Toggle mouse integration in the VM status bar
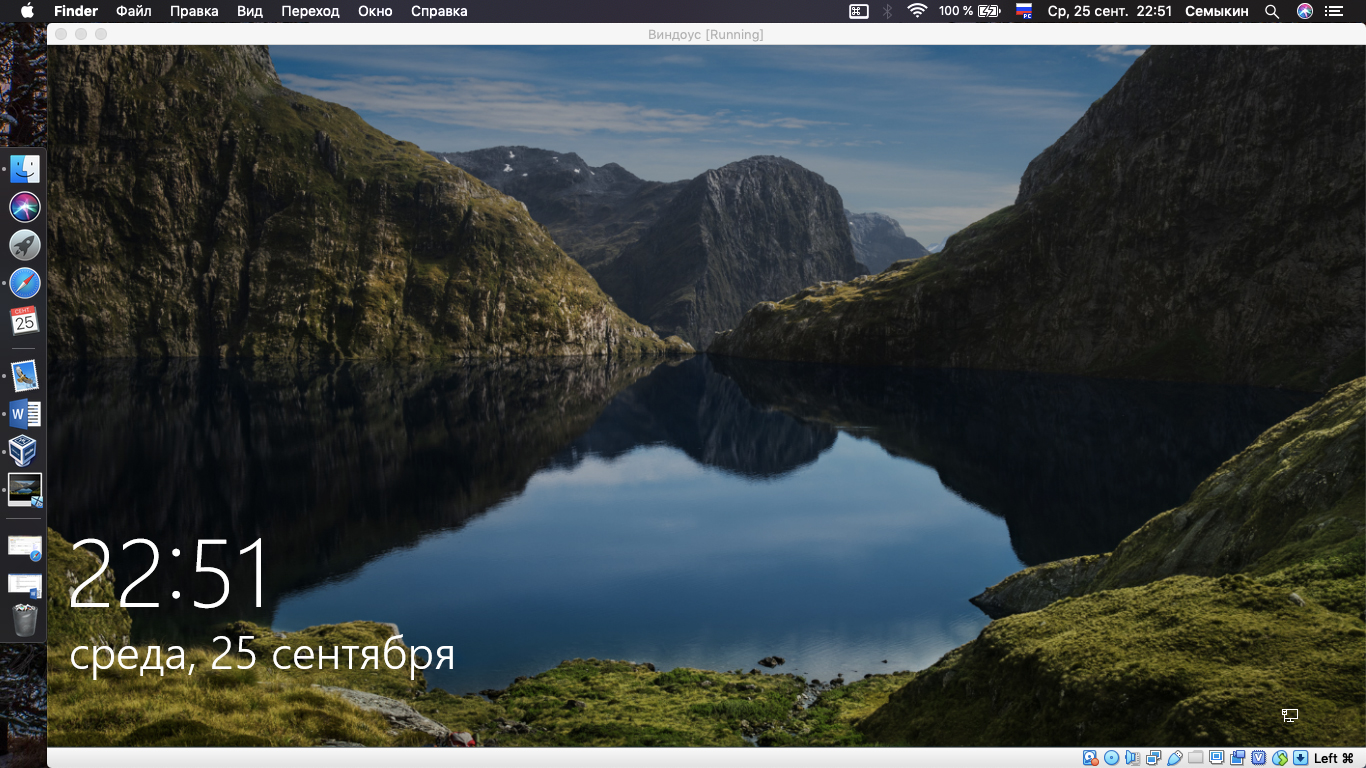The width and height of the screenshot is (1366, 768). 1279,759
